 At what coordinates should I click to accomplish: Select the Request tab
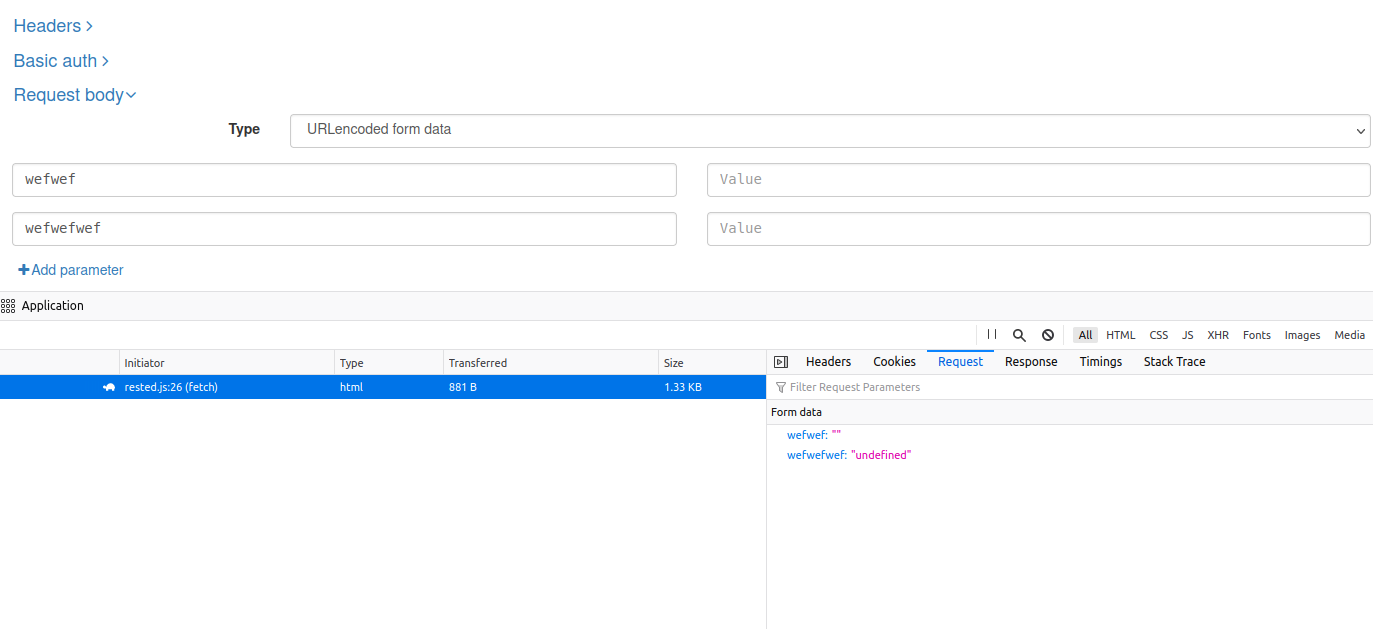pyautogui.click(x=960, y=362)
